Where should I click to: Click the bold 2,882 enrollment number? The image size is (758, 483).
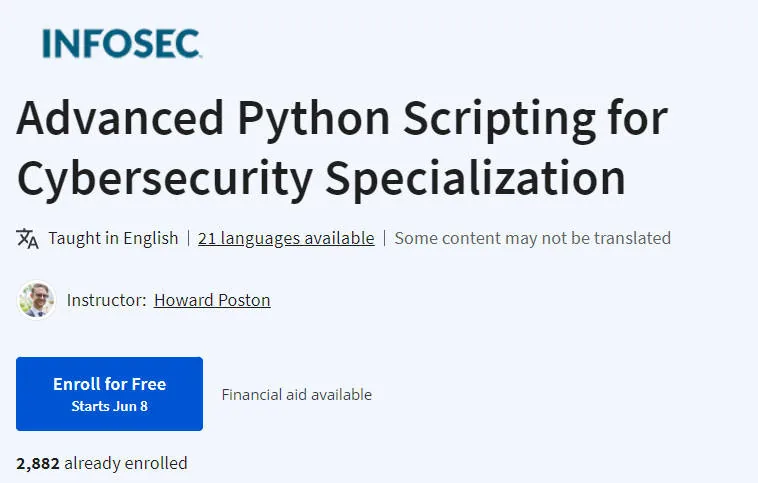[38, 464]
